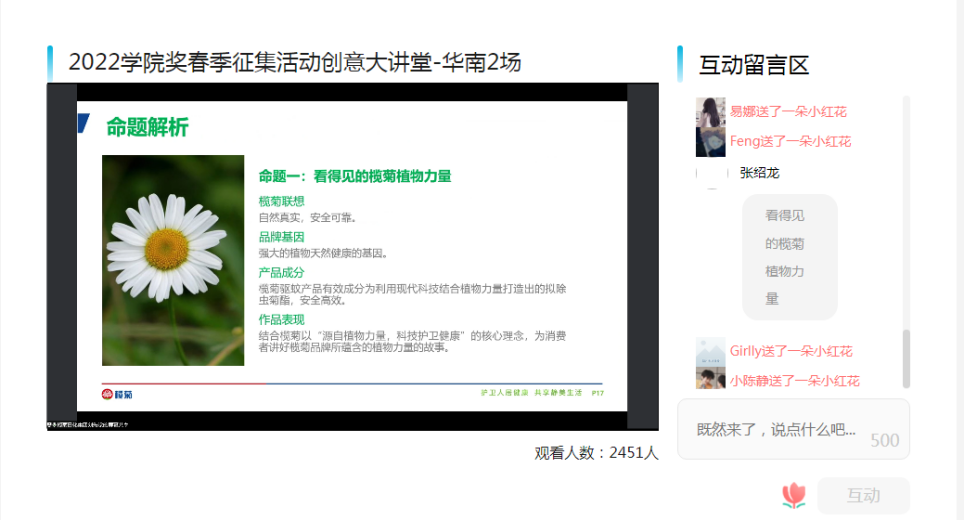964x520 pixels.
Task: Click '小陈静送了一朵小红花' message
Action: click(x=795, y=380)
